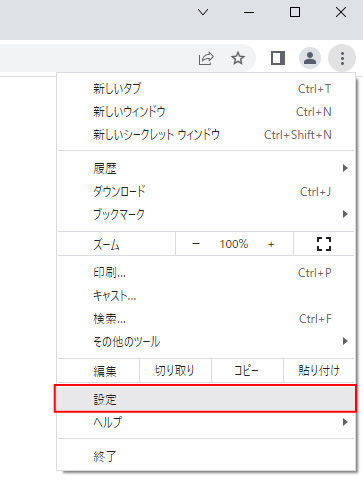Open the profile avatar icon
This screenshot has width=363, height=485.
(x=310, y=58)
